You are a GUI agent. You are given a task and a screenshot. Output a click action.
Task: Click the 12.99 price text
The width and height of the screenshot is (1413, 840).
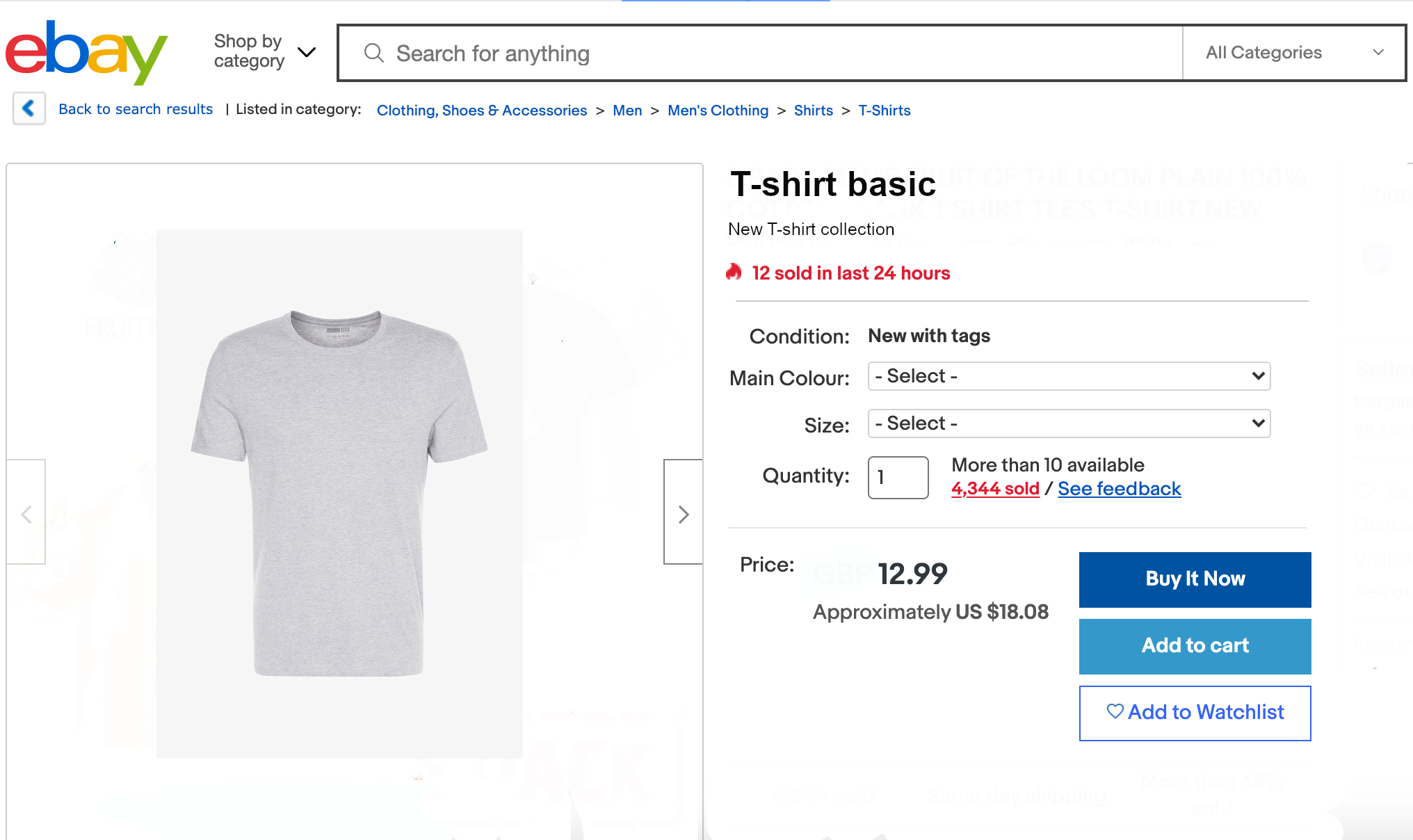912,574
